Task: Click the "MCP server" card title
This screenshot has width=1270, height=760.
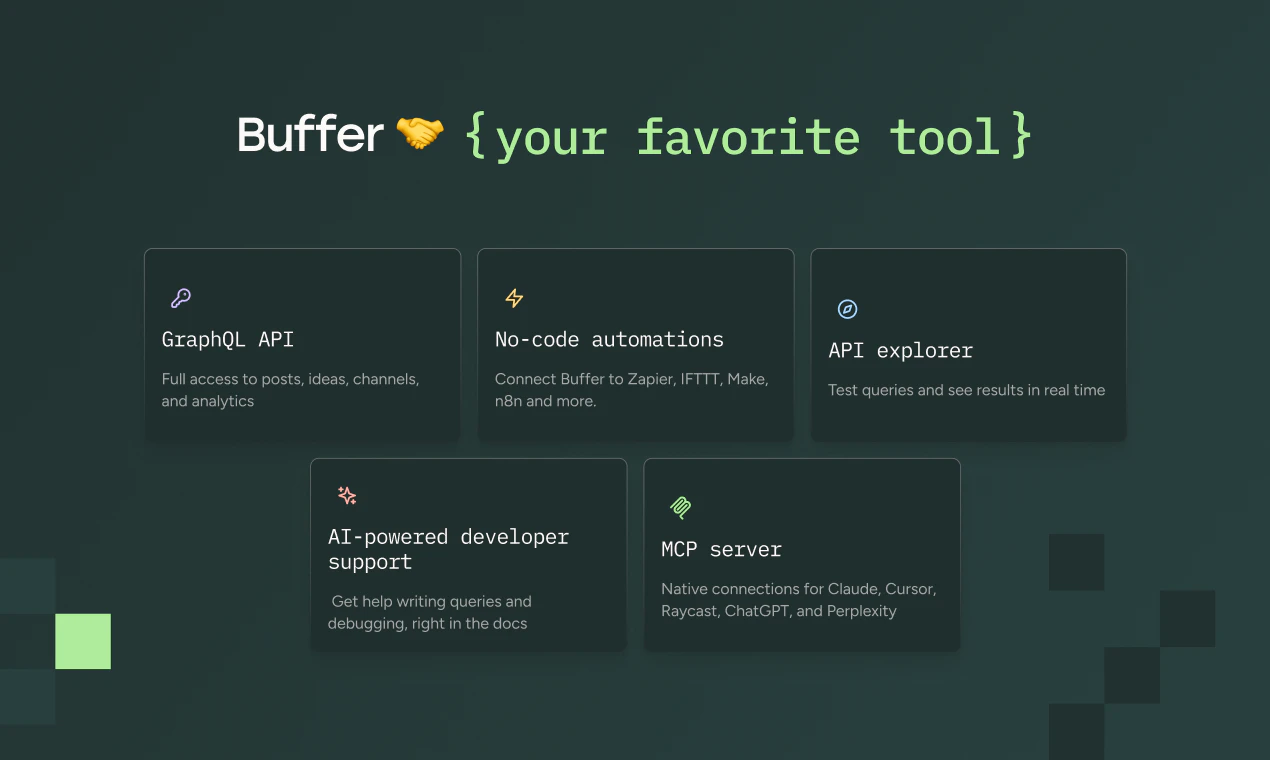Action: 721,549
